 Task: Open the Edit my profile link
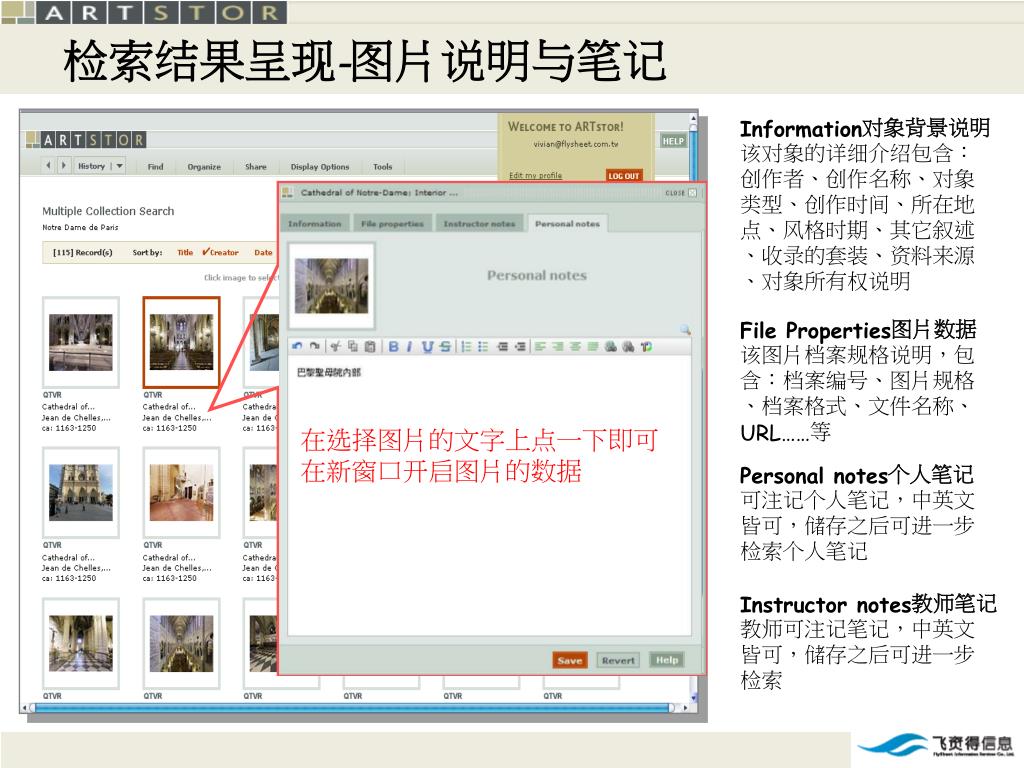pyautogui.click(x=536, y=176)
